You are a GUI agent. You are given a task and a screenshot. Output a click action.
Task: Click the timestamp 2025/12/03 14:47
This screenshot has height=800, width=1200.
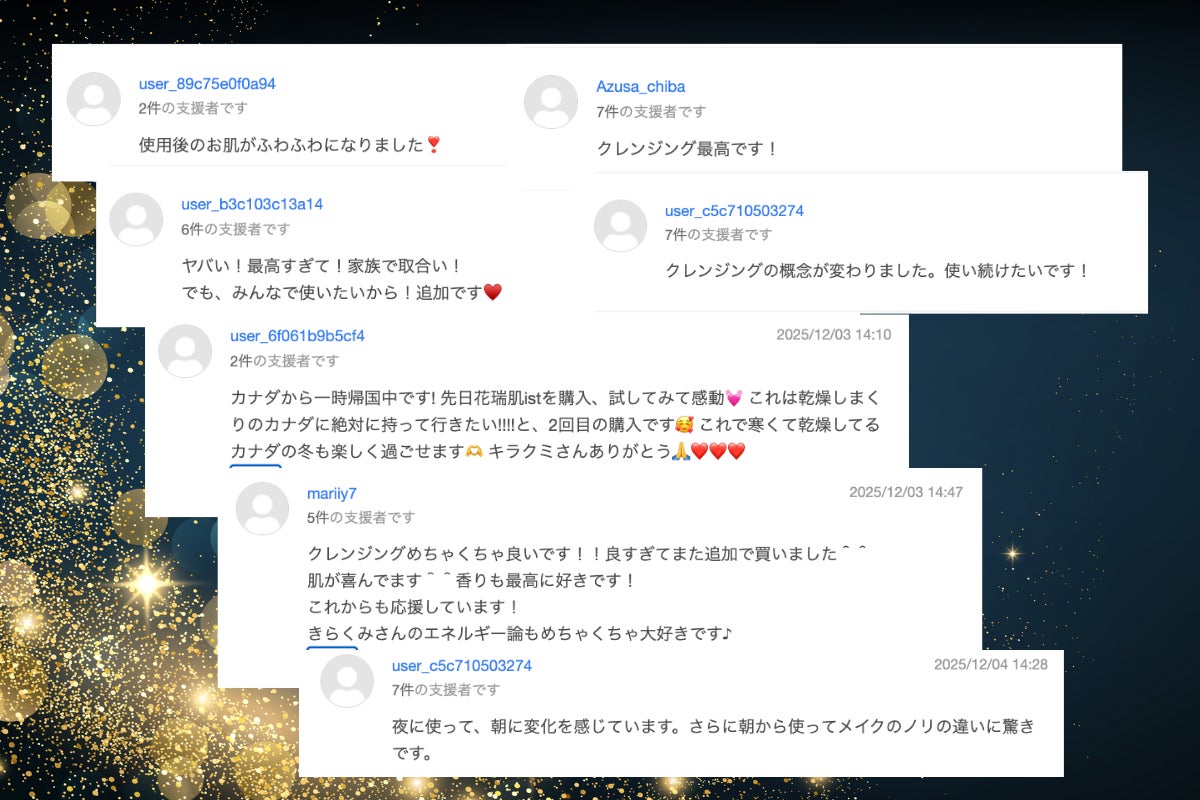pyautogui.click(x=906, y=492)
